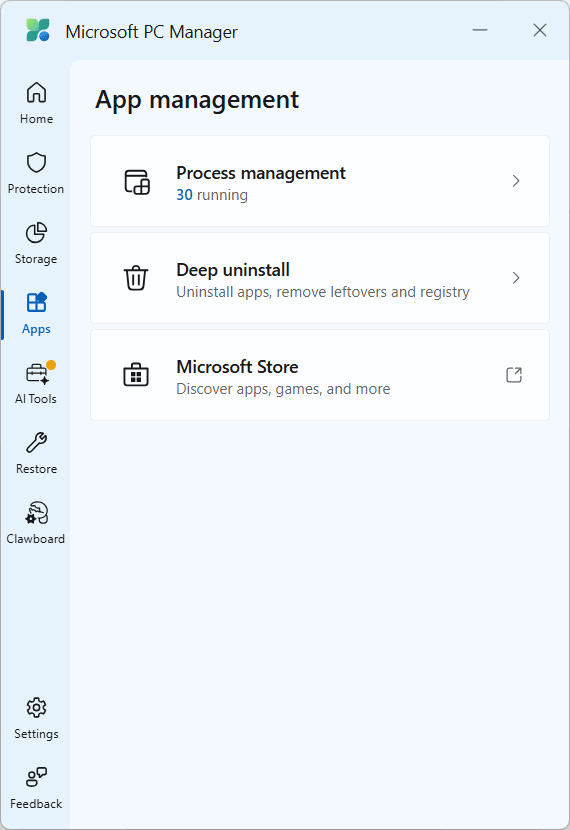Click the AI Tools label in sidebar
The width and height of the screenshot is (570, 830).
35,399
